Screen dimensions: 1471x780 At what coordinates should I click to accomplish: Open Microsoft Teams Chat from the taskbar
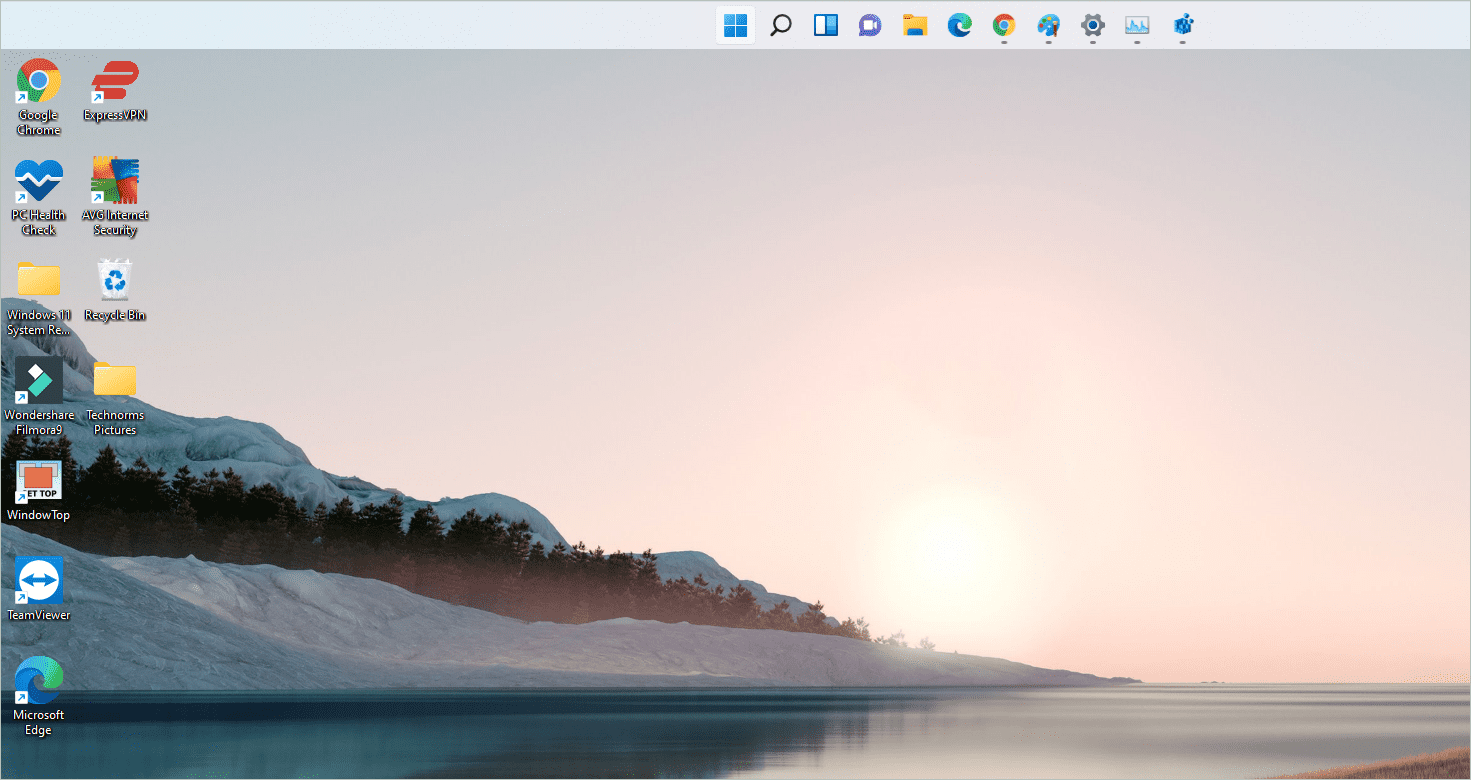click(x=869, y=25)
